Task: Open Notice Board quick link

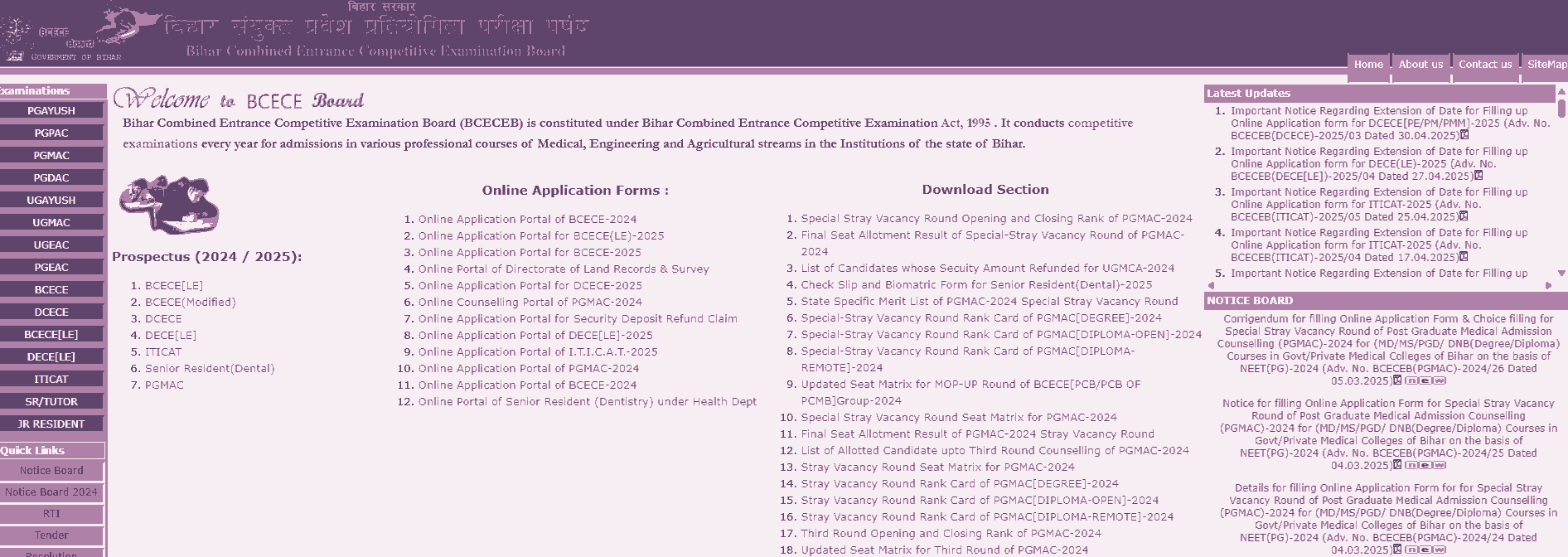Action: point(51,470)
